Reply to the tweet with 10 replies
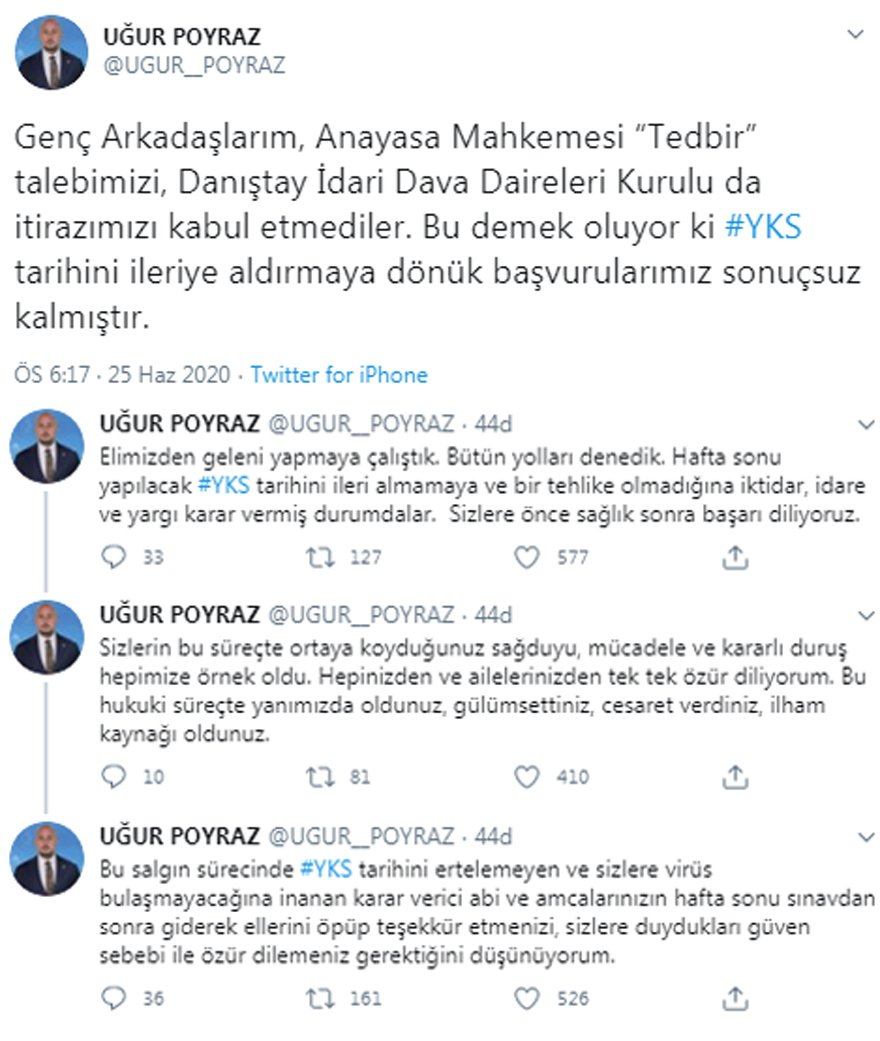This screenshot has width=880, height=1041. tap(116, 776)
